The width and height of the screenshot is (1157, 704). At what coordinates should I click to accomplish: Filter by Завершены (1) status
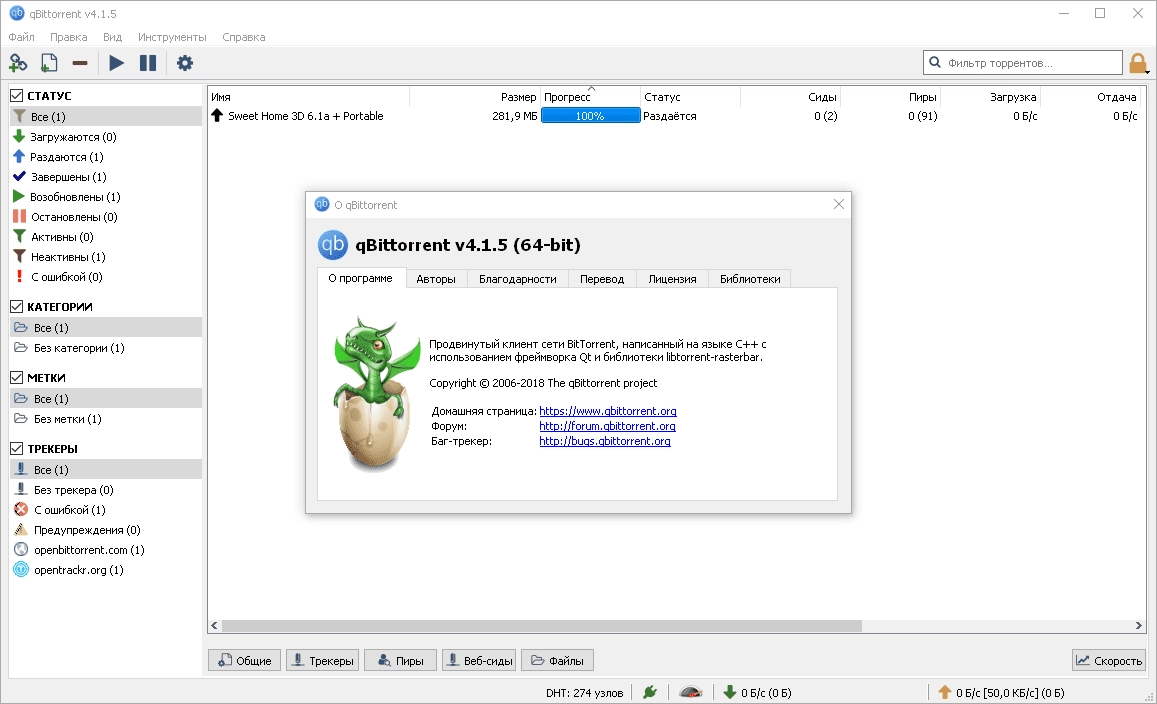pyautogui.click(x=68, y=176)
